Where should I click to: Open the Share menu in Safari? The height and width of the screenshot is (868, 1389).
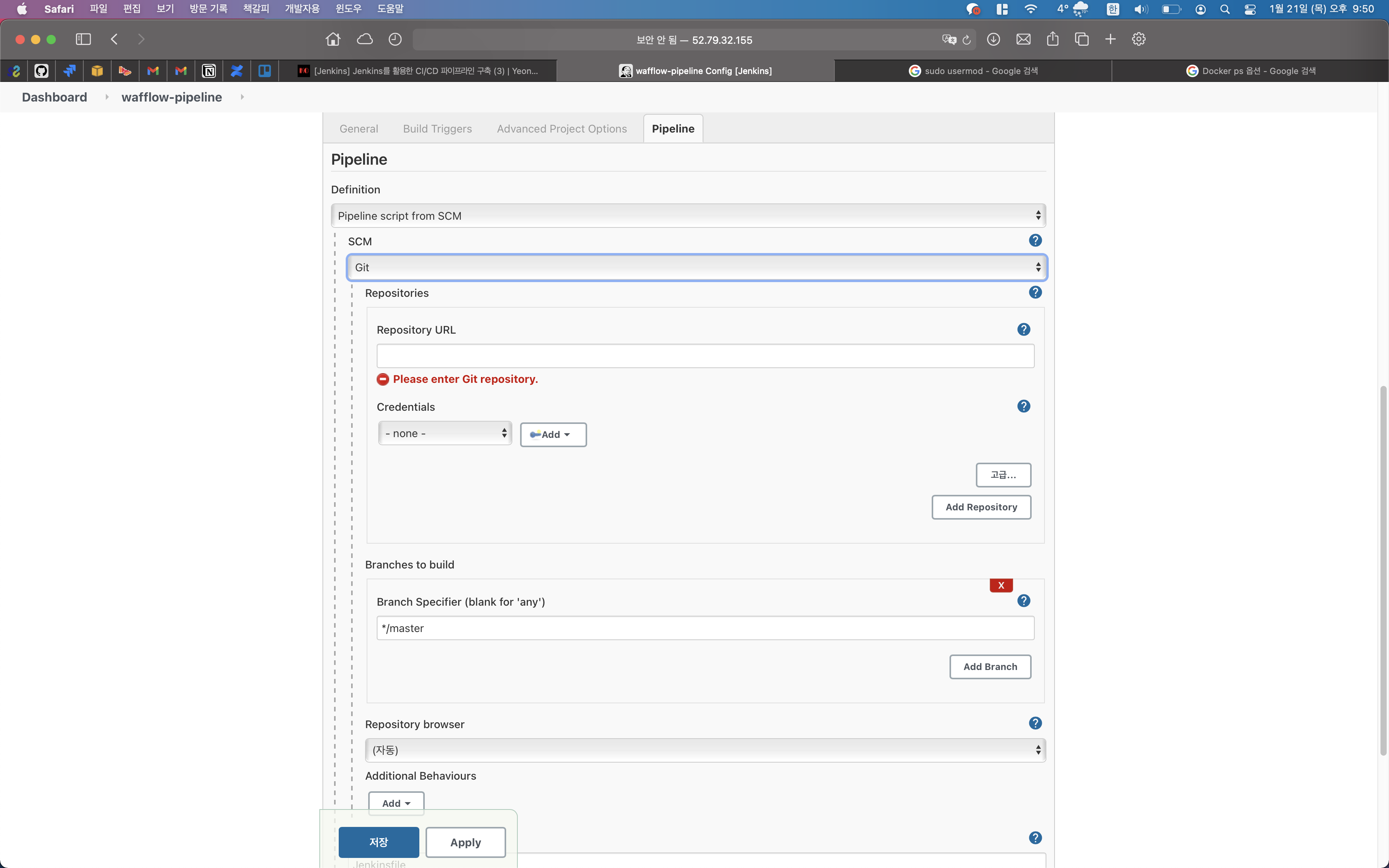[x=1053, y=39]
